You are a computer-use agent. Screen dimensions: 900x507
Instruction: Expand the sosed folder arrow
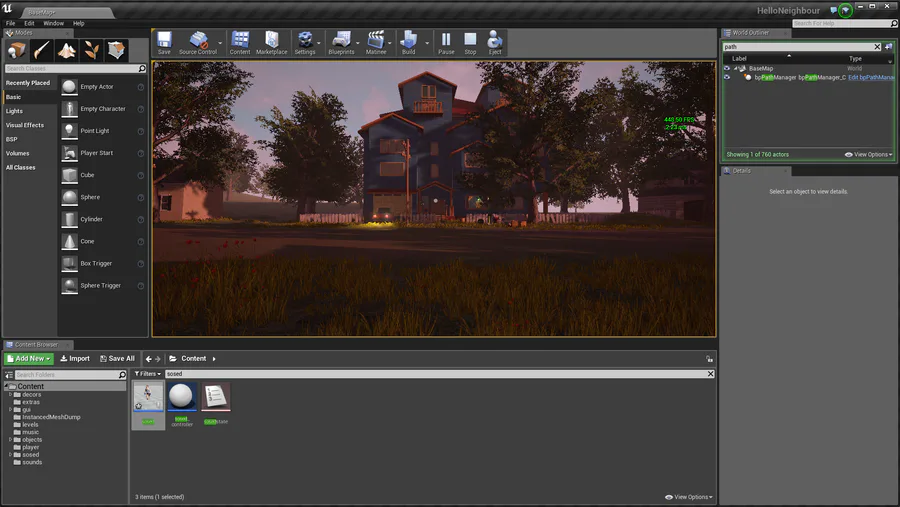coord(10,454)
